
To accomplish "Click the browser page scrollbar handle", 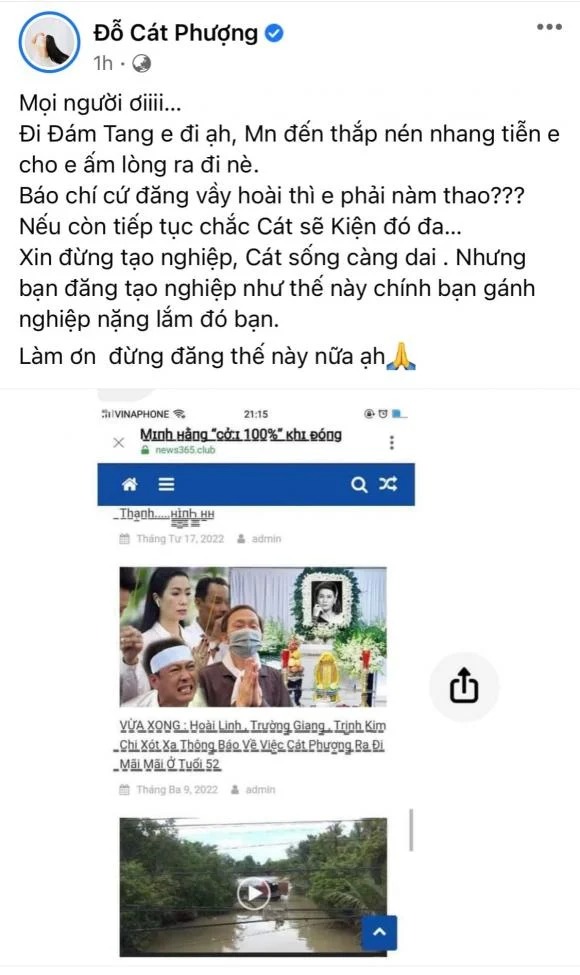I will (x=411, y=830).
